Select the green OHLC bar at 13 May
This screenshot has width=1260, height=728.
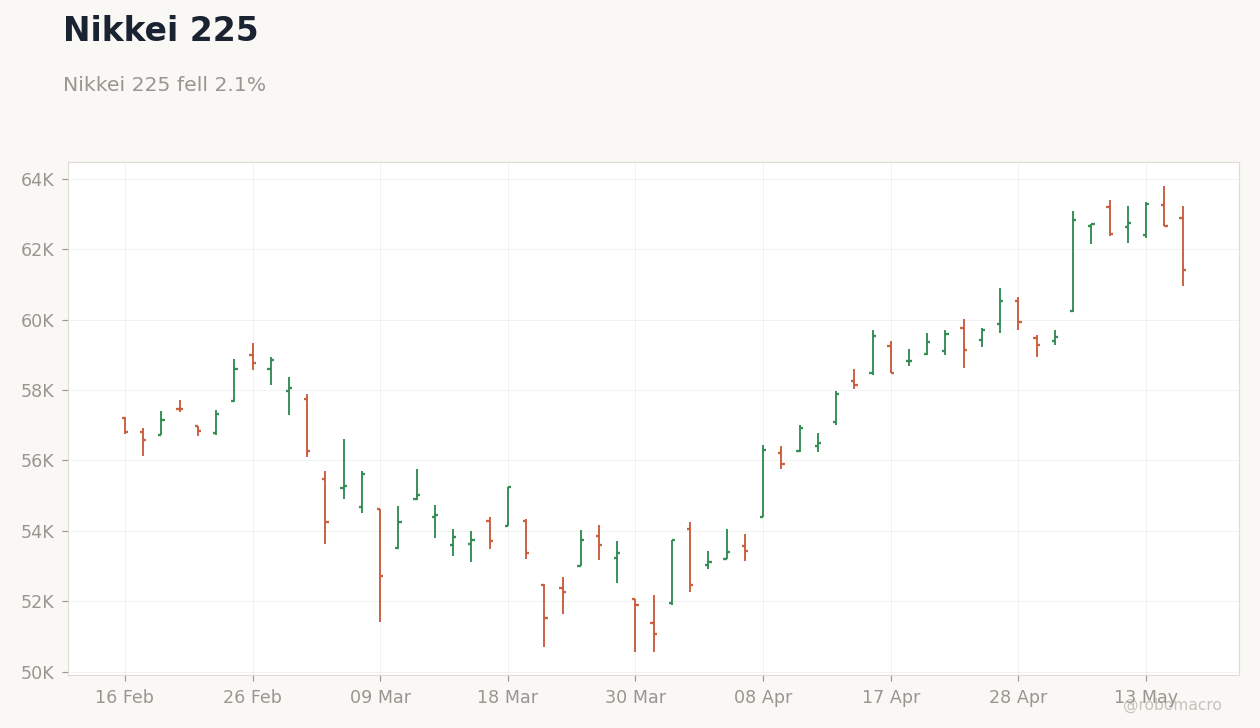click(1146, 220)
